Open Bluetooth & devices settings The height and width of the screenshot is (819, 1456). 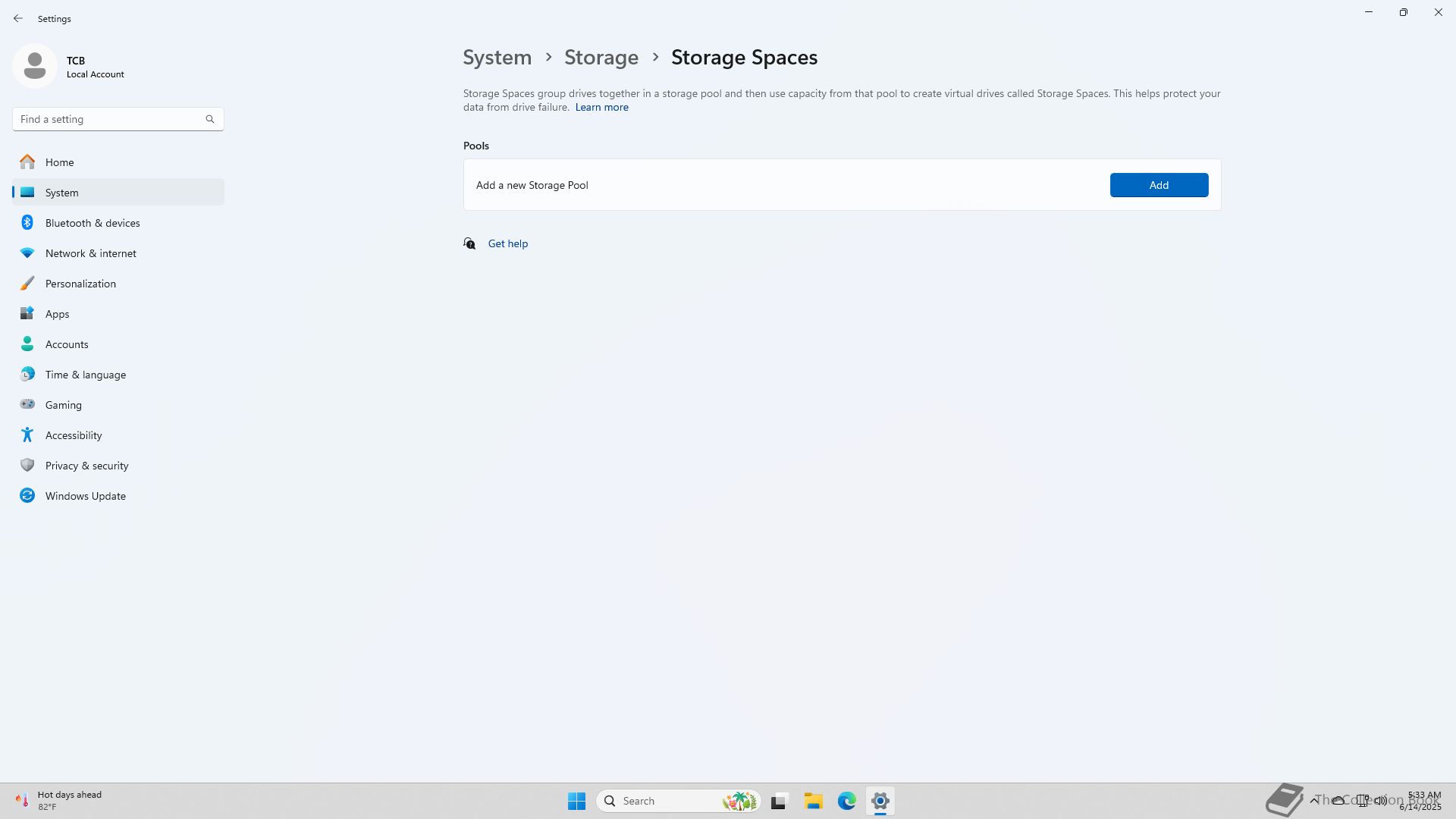click(x=93, y=223)
